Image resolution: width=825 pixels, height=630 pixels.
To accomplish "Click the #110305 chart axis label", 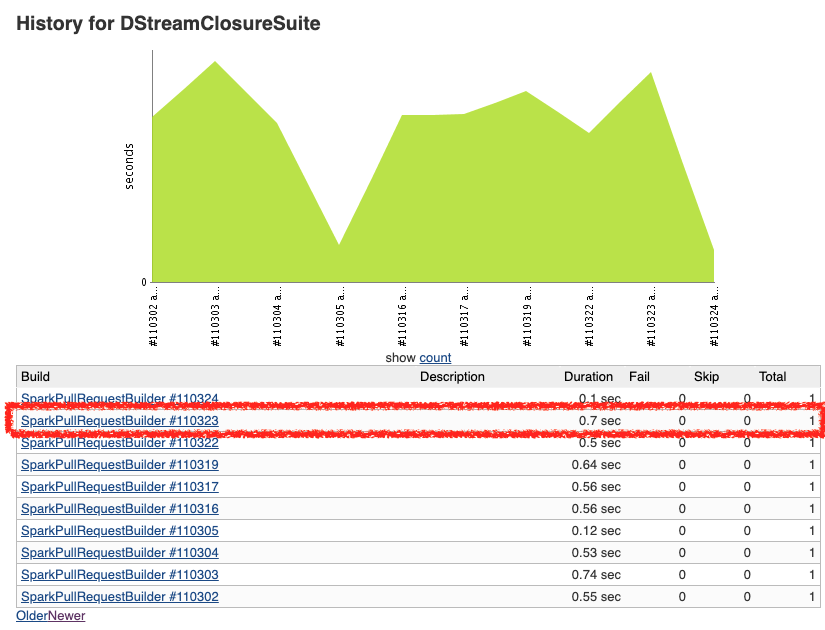I will [x=340, y=316].
